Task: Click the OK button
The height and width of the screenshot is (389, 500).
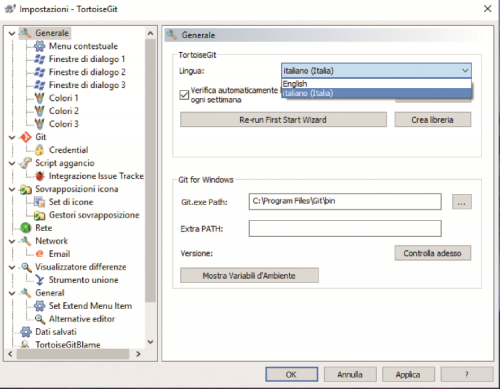Action: point(291,375)
